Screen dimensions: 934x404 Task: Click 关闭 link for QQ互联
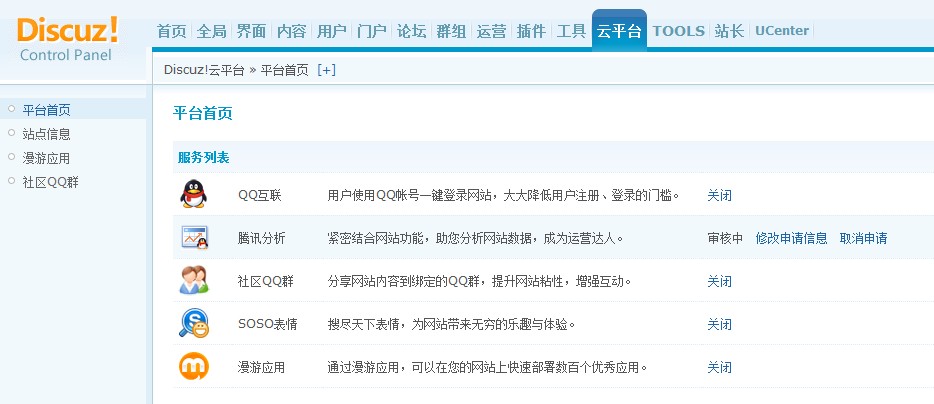point(720,195)
